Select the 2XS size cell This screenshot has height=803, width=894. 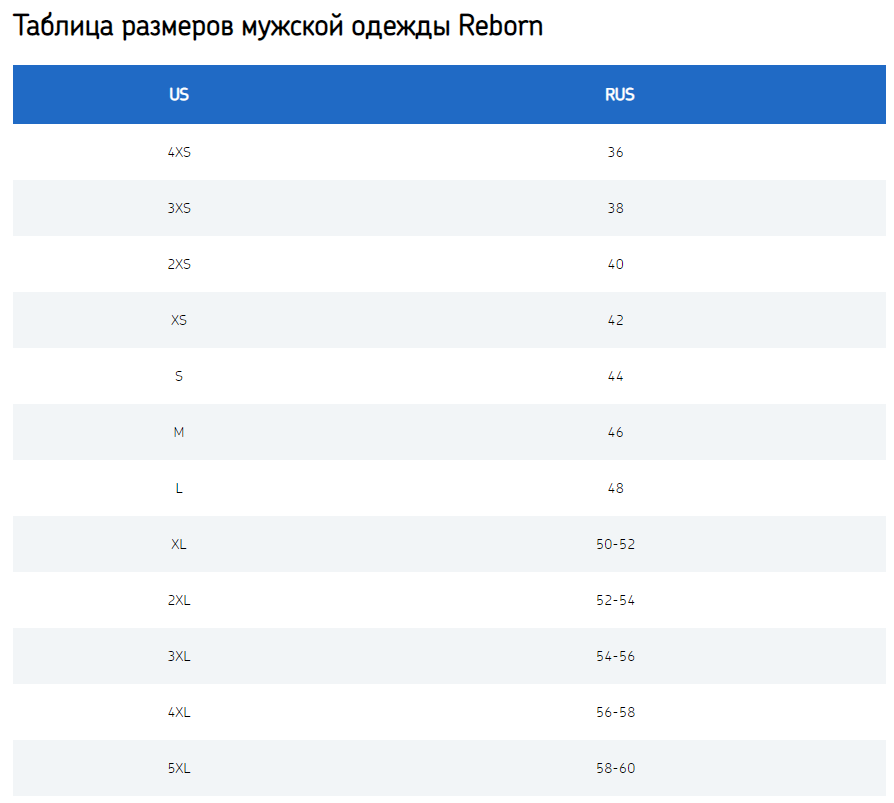pyautogui.click(x=179, y=265)
